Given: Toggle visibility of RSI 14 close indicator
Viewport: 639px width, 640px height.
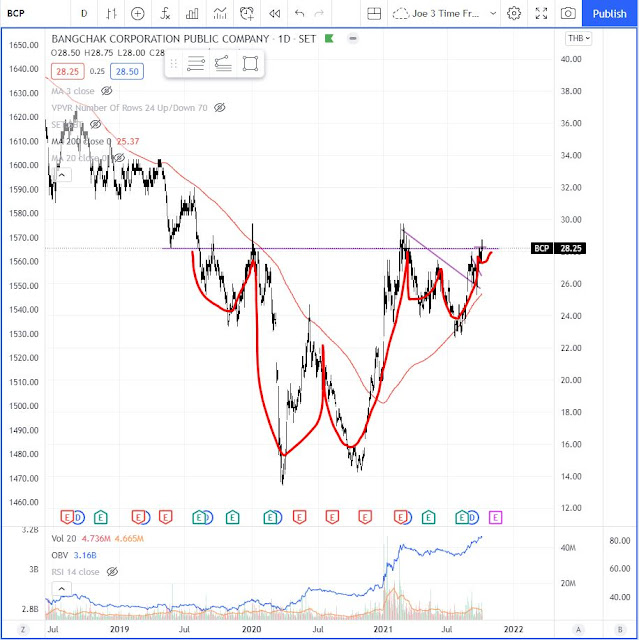Looking at the screenshot, I should (112, 572).
